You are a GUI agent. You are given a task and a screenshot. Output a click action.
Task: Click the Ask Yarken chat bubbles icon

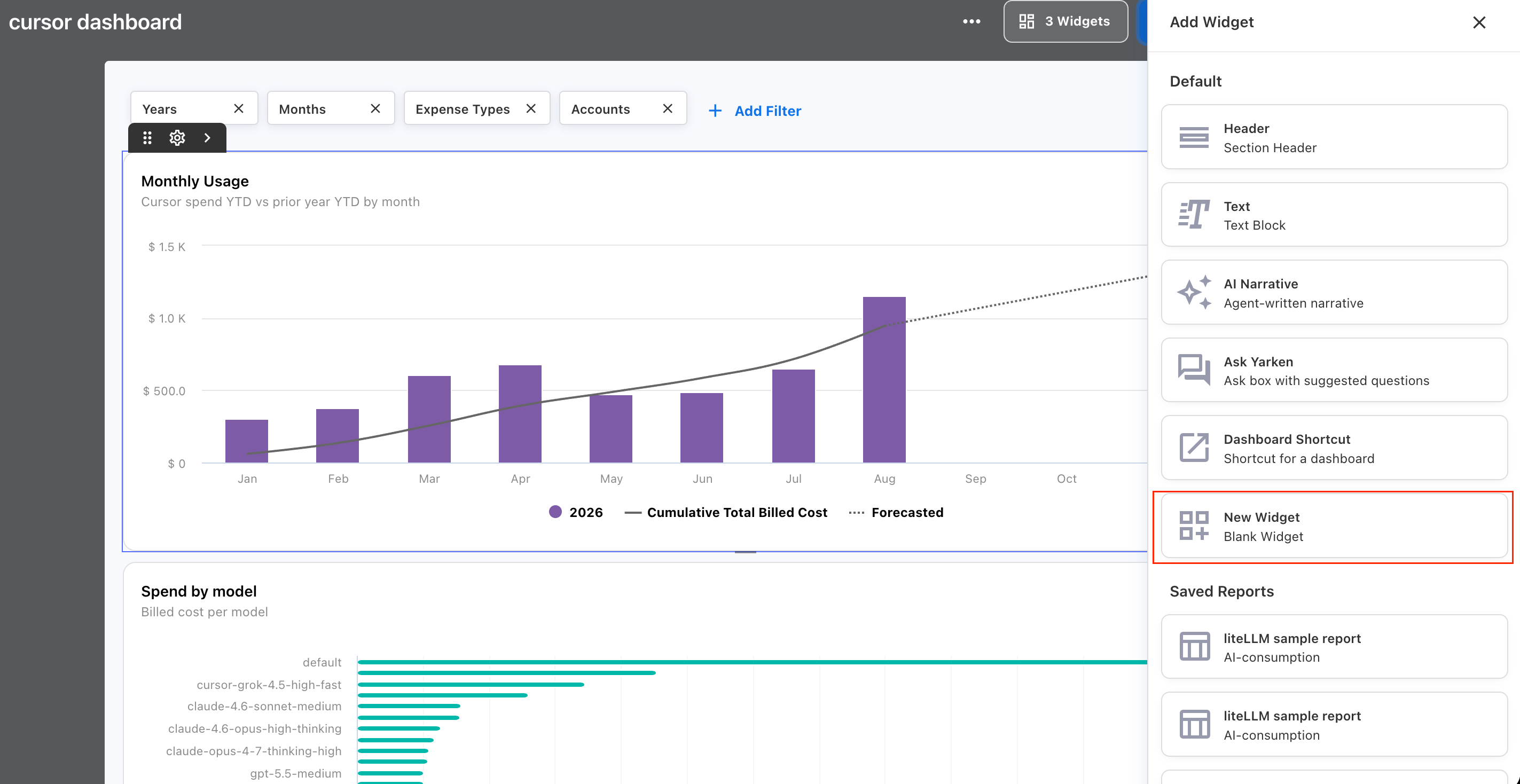tap(1194, 370)
